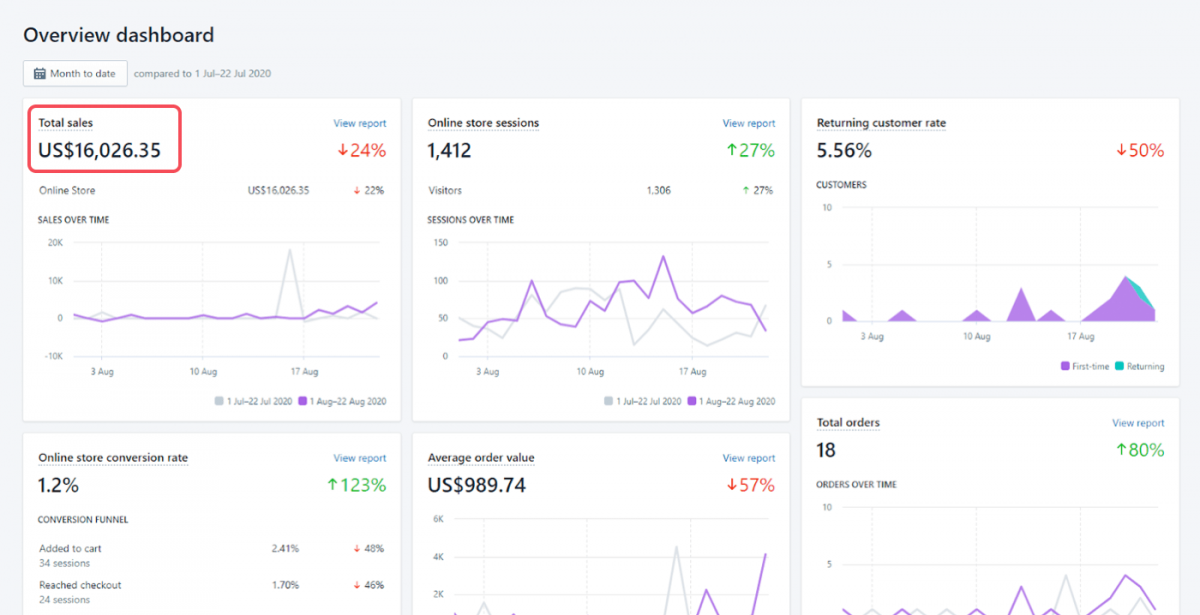Click the teal returning area in customers chart
1200x615 pixels.
point(1143,295)
